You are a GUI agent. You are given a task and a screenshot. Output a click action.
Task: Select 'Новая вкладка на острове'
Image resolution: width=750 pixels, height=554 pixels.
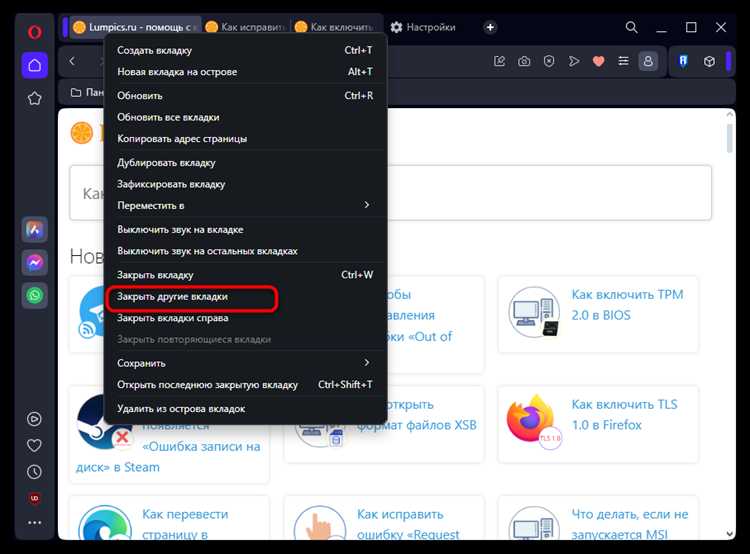pos(245,72)
